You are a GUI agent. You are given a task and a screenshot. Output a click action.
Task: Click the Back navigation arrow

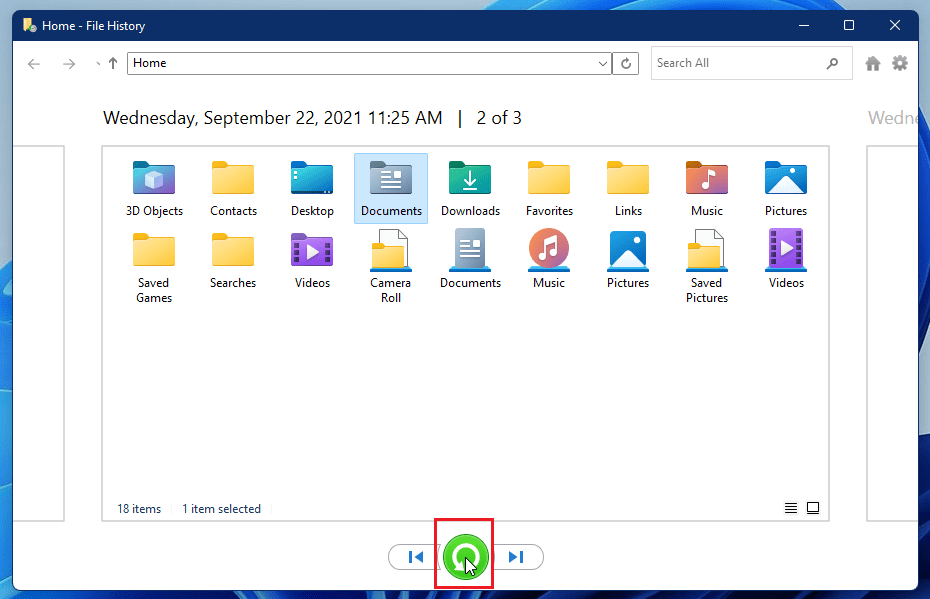(x=34, y=63)
